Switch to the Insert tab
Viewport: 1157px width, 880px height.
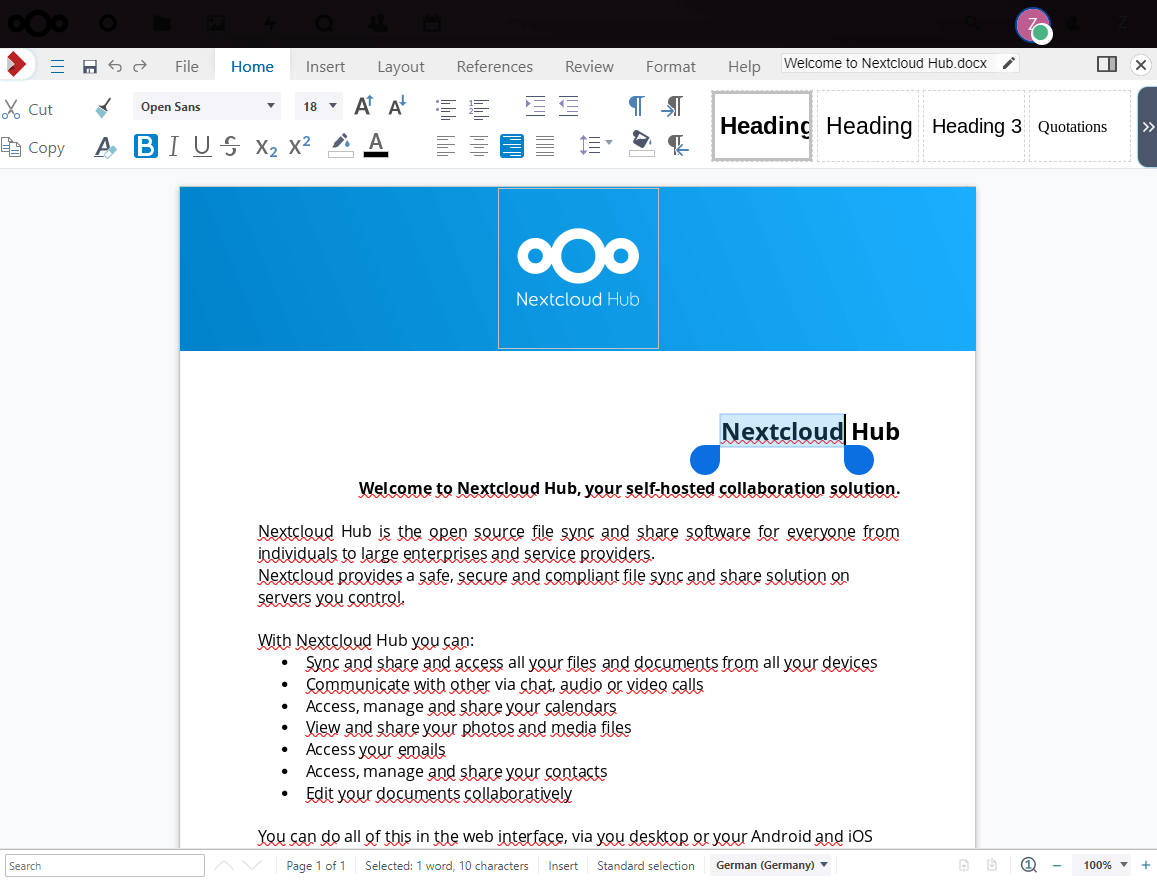[325, 66]
